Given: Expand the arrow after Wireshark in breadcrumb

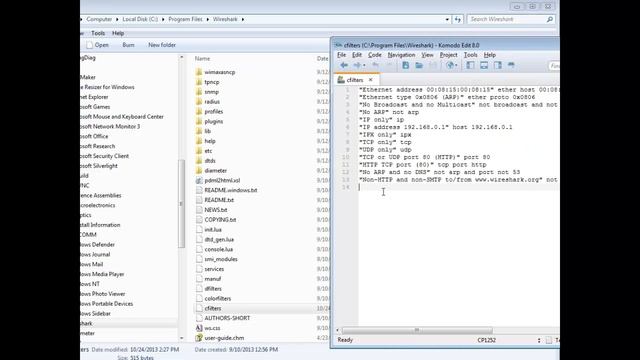Looking at the screenshot, I should pos(243,19).
